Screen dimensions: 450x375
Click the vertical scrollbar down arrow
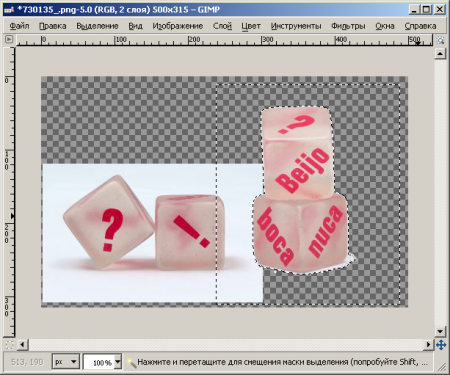click(440, 331)
